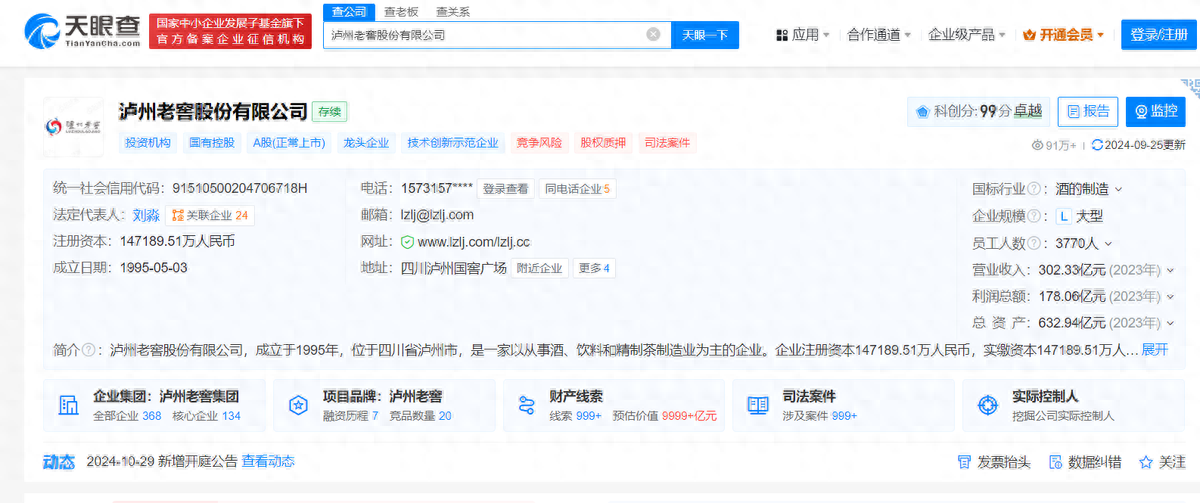Open 核心企业 134 link
This screenshot has width=1200, height=503.
pyautogui.click(x=206, y=416)
